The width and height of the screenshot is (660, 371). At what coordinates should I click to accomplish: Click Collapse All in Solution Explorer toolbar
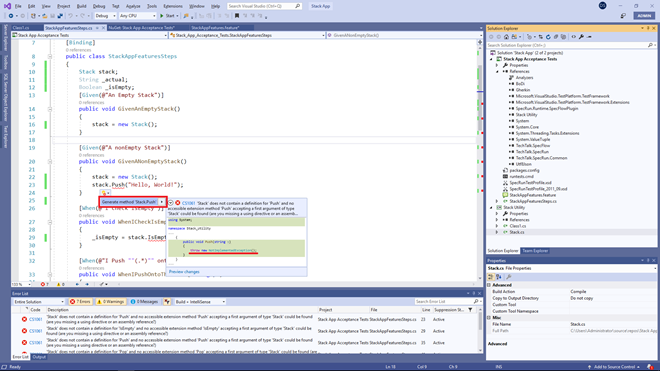tap(556, 37)
